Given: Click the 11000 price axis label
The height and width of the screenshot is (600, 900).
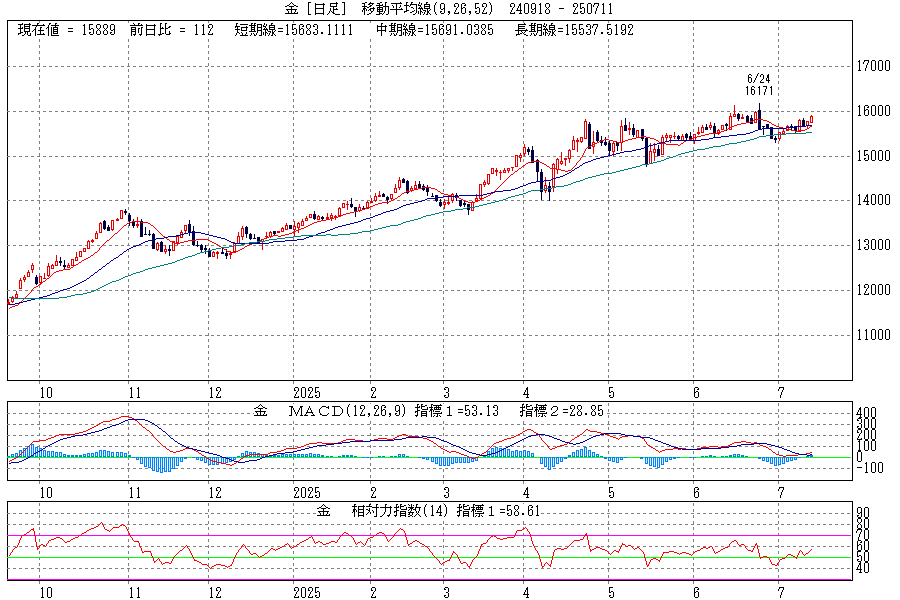Looking at the screenshot, I should click(874, 335).
